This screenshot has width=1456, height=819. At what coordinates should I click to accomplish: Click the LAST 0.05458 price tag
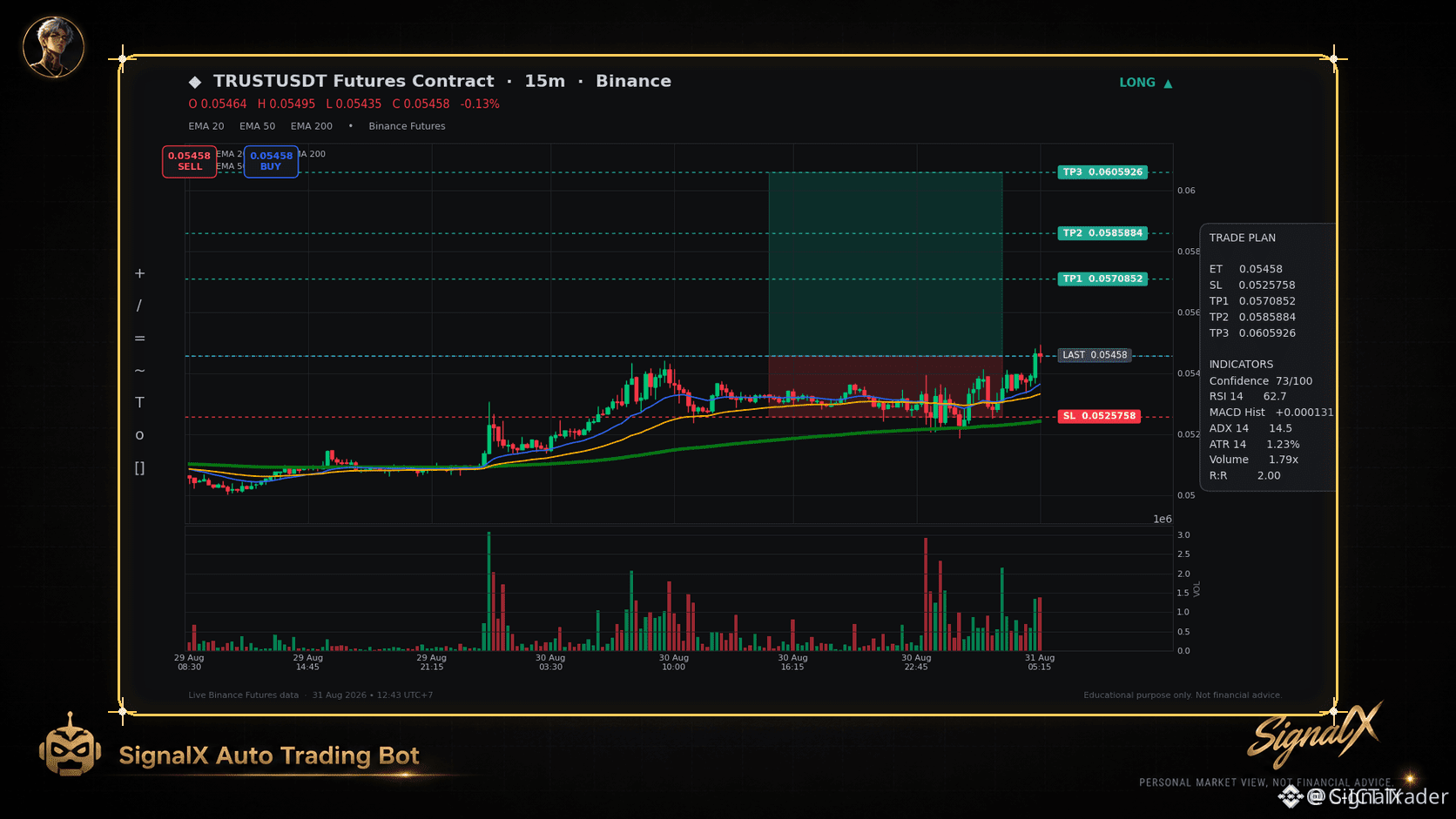1095,355
